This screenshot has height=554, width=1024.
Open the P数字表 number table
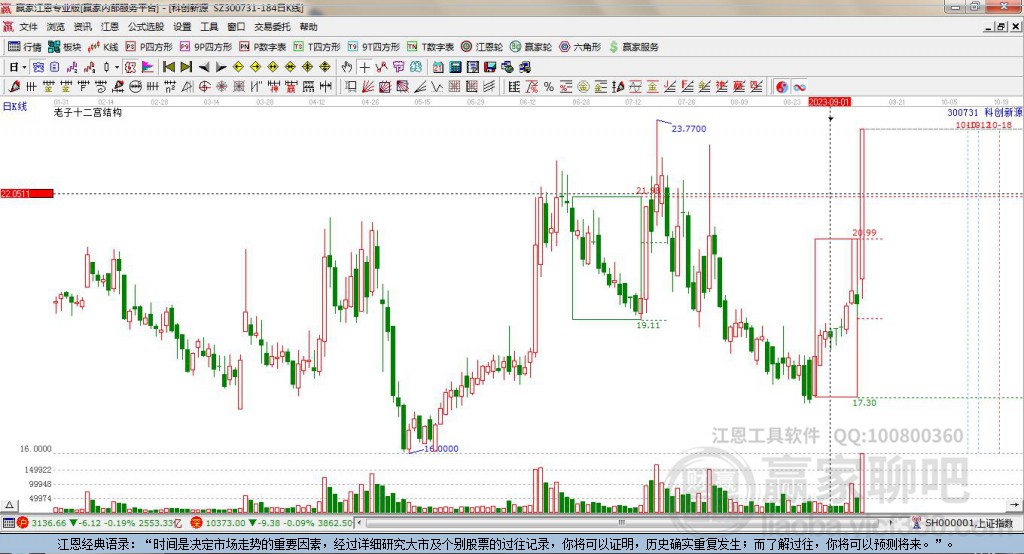click(263, 46)
